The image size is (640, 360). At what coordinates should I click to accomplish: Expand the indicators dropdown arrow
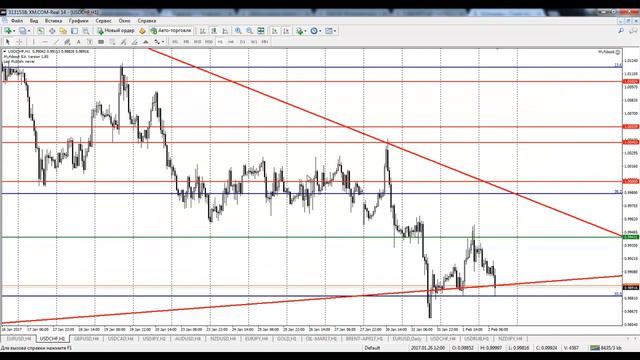[306, 31]
